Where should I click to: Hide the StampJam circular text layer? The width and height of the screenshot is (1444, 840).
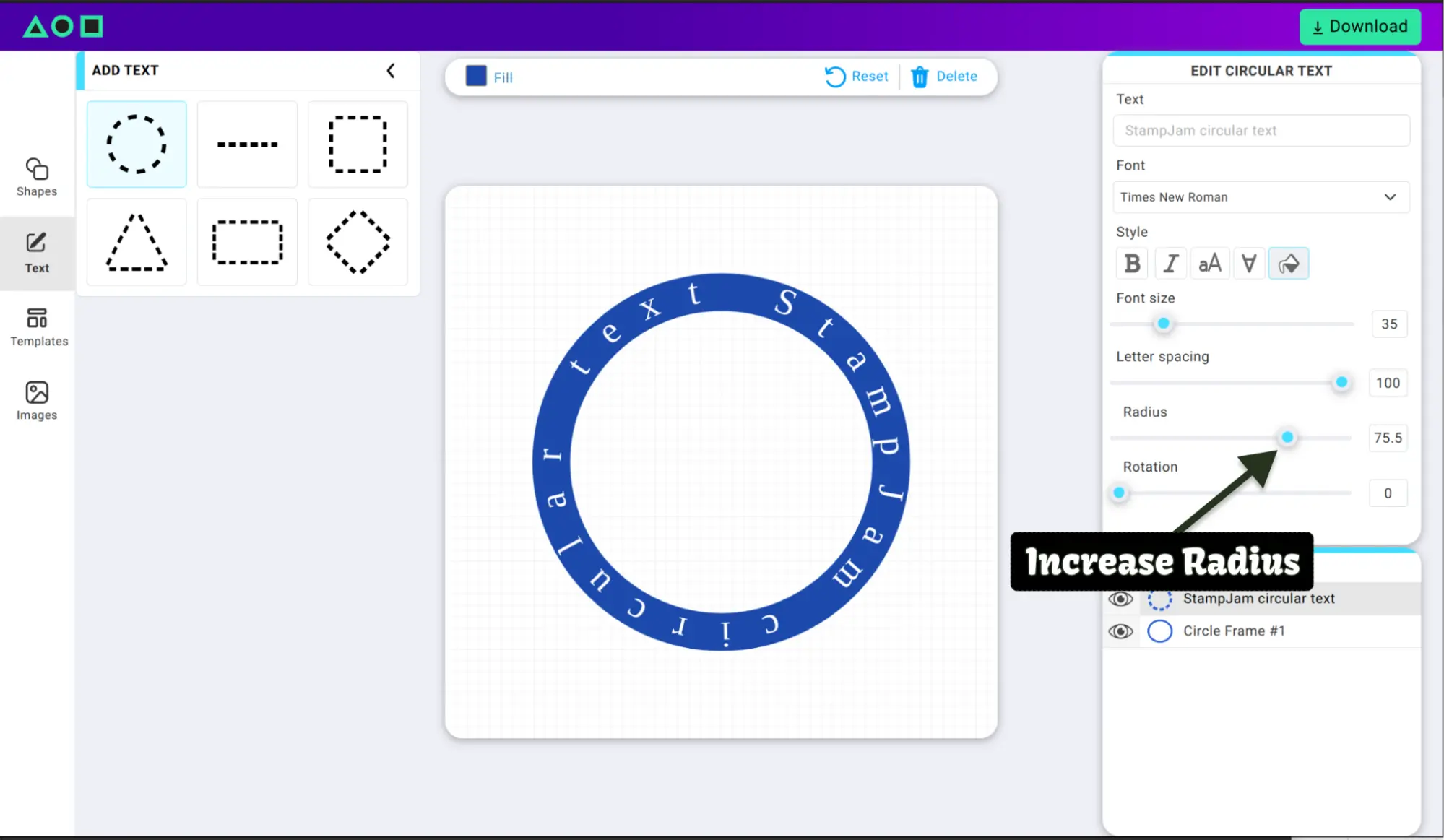click(1120, 599)
